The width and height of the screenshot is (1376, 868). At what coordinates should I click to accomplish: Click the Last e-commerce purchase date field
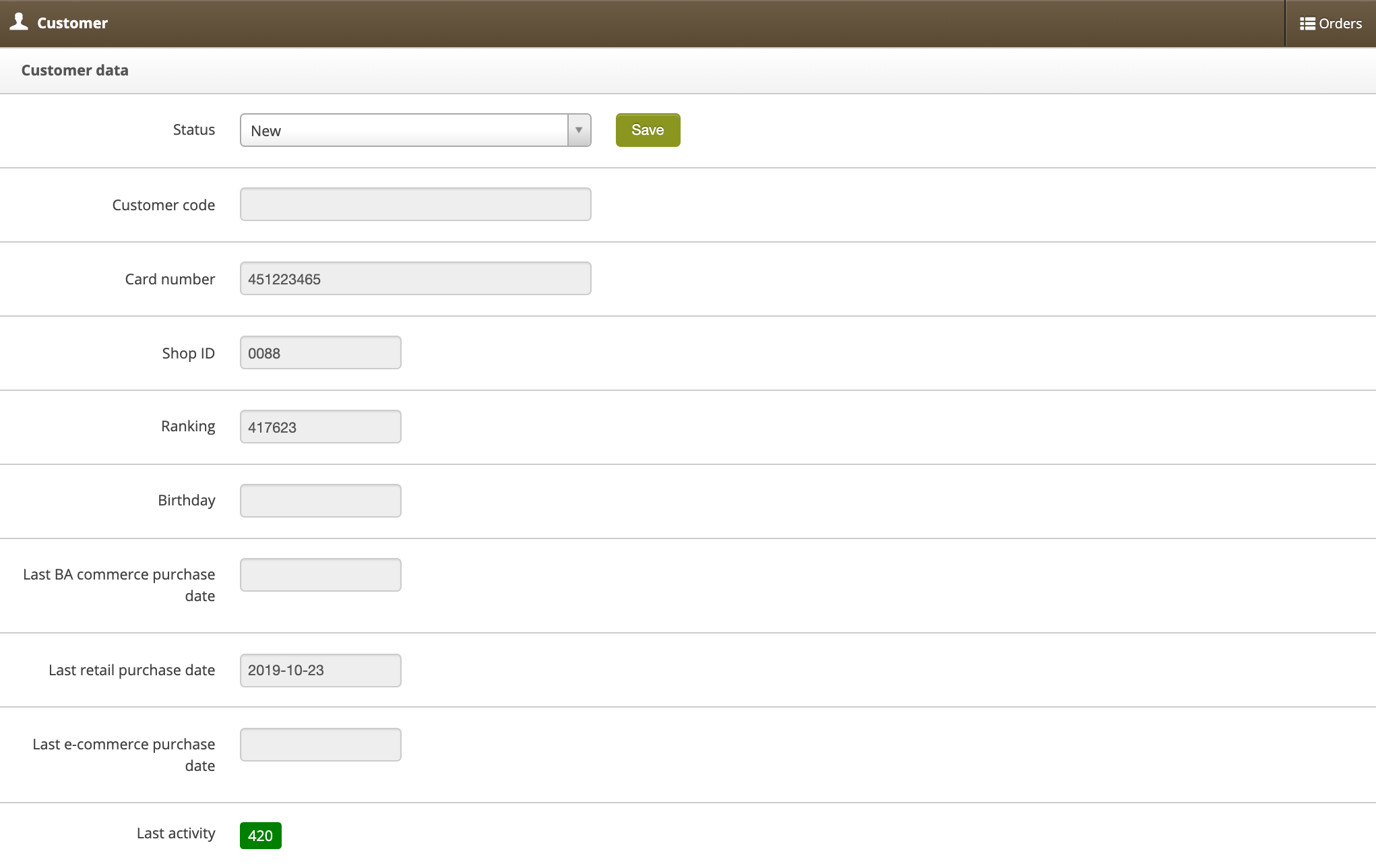tap(320, 745)
